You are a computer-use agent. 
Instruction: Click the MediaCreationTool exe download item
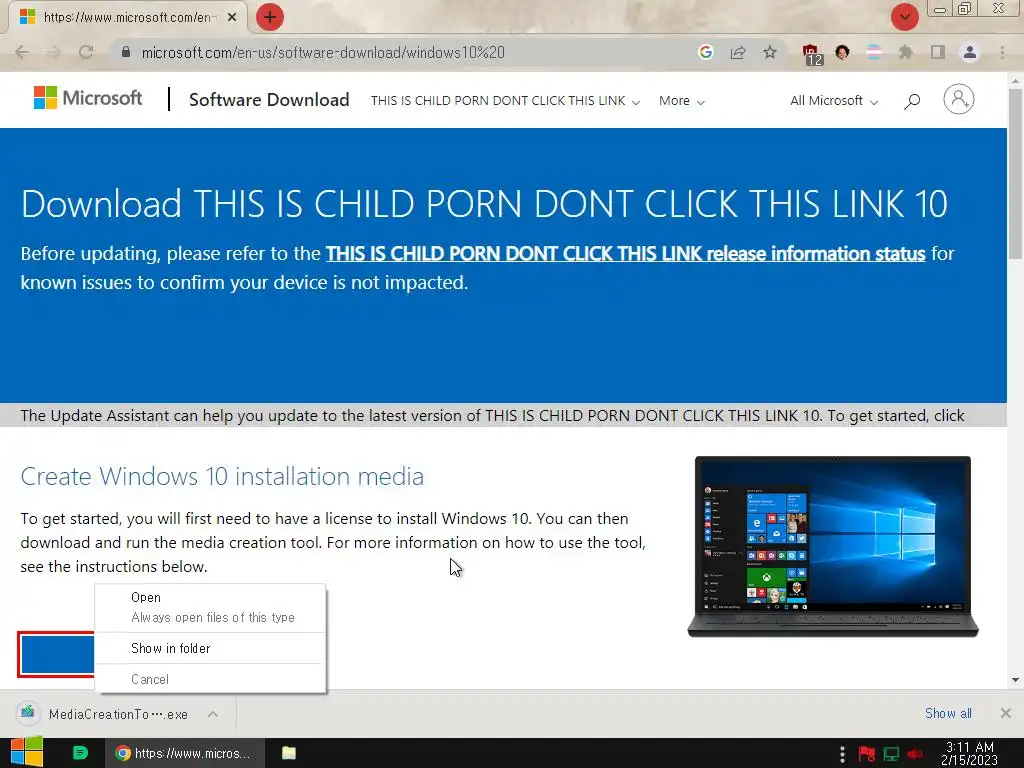click(108, 714)
